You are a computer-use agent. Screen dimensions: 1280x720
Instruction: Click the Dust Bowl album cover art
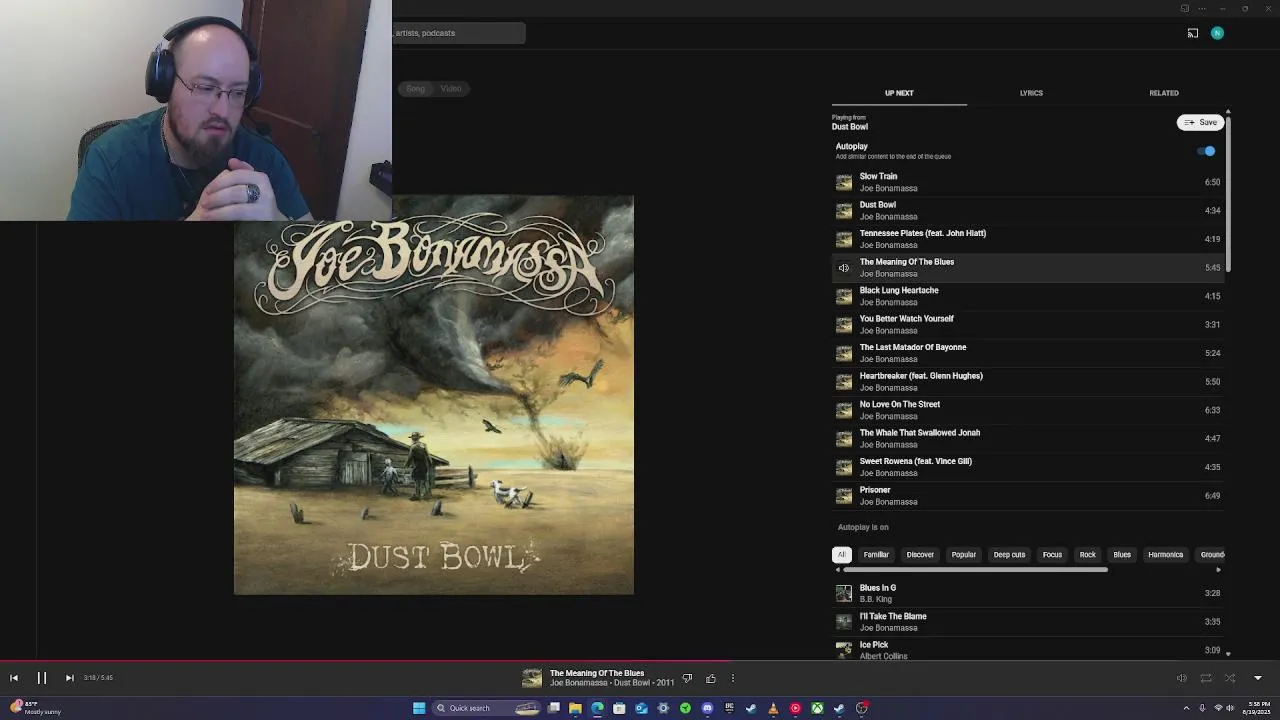(x=433, y=395)
